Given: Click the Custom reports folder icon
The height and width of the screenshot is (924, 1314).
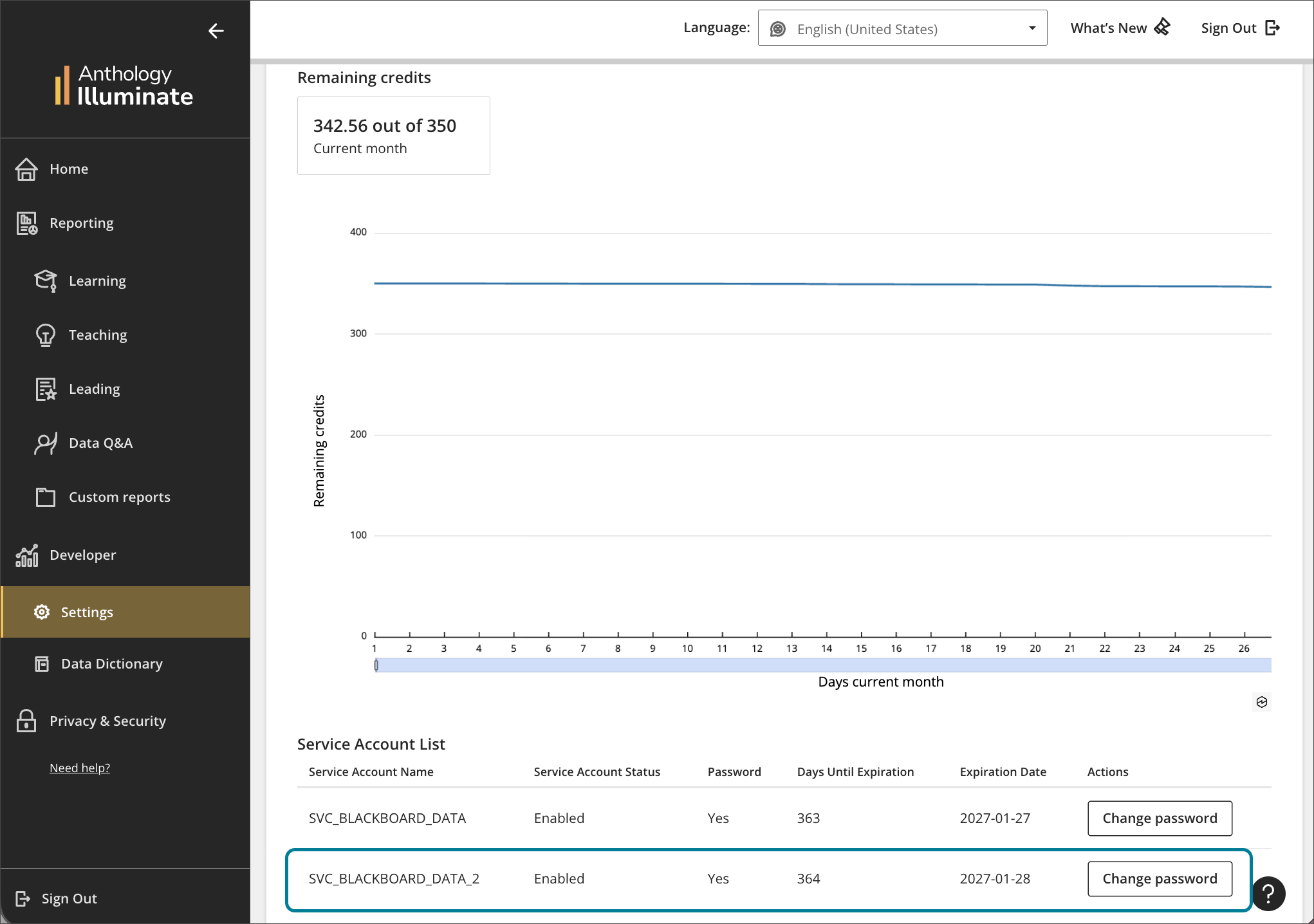Looking at the screenshot, I should tap(46, 497).
